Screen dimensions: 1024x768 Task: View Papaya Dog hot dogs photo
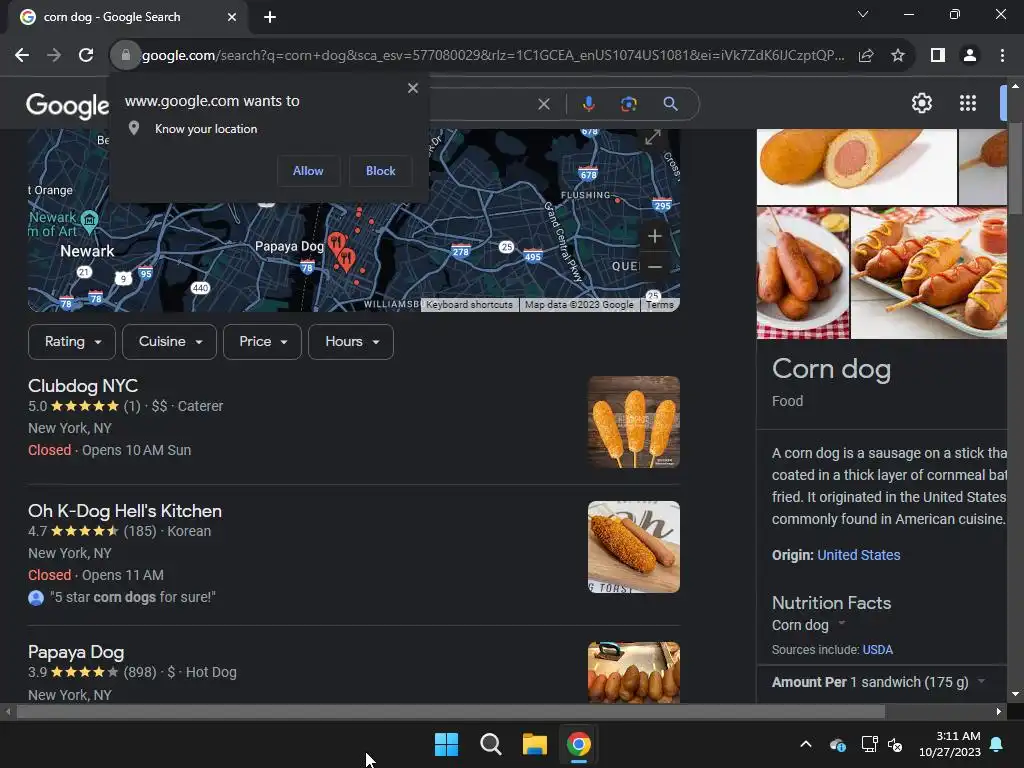633,673
